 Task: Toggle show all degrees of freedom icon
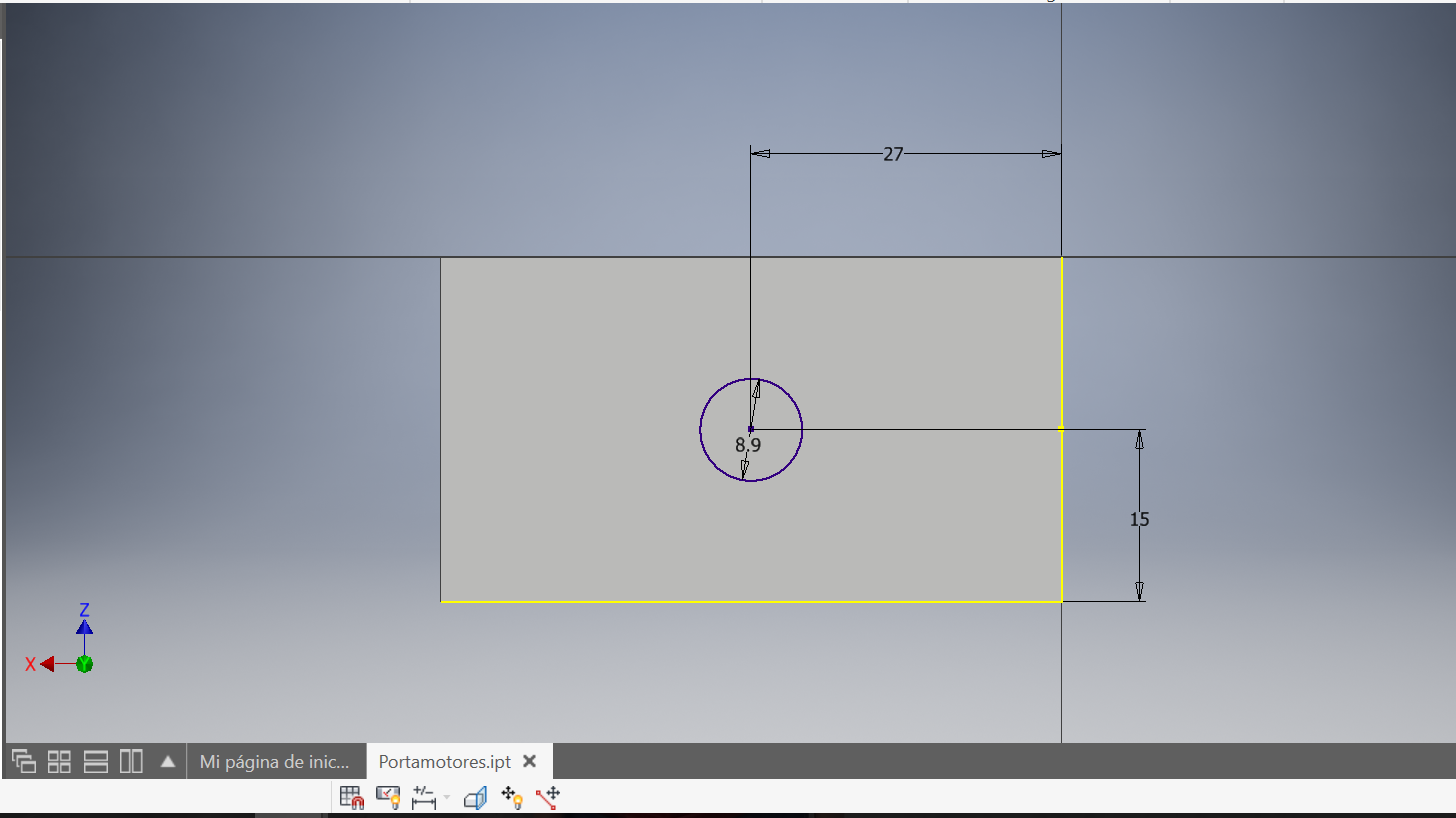pos(512,797)
